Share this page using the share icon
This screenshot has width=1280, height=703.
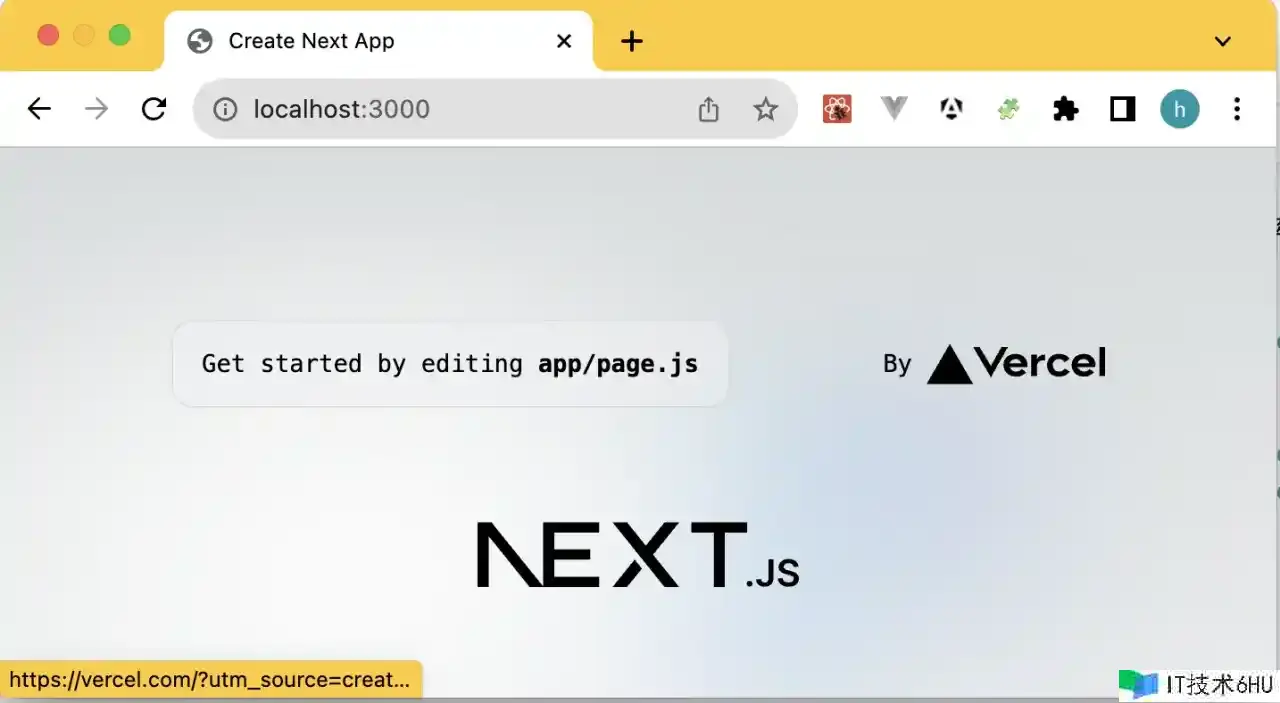(x=708, y=109)
